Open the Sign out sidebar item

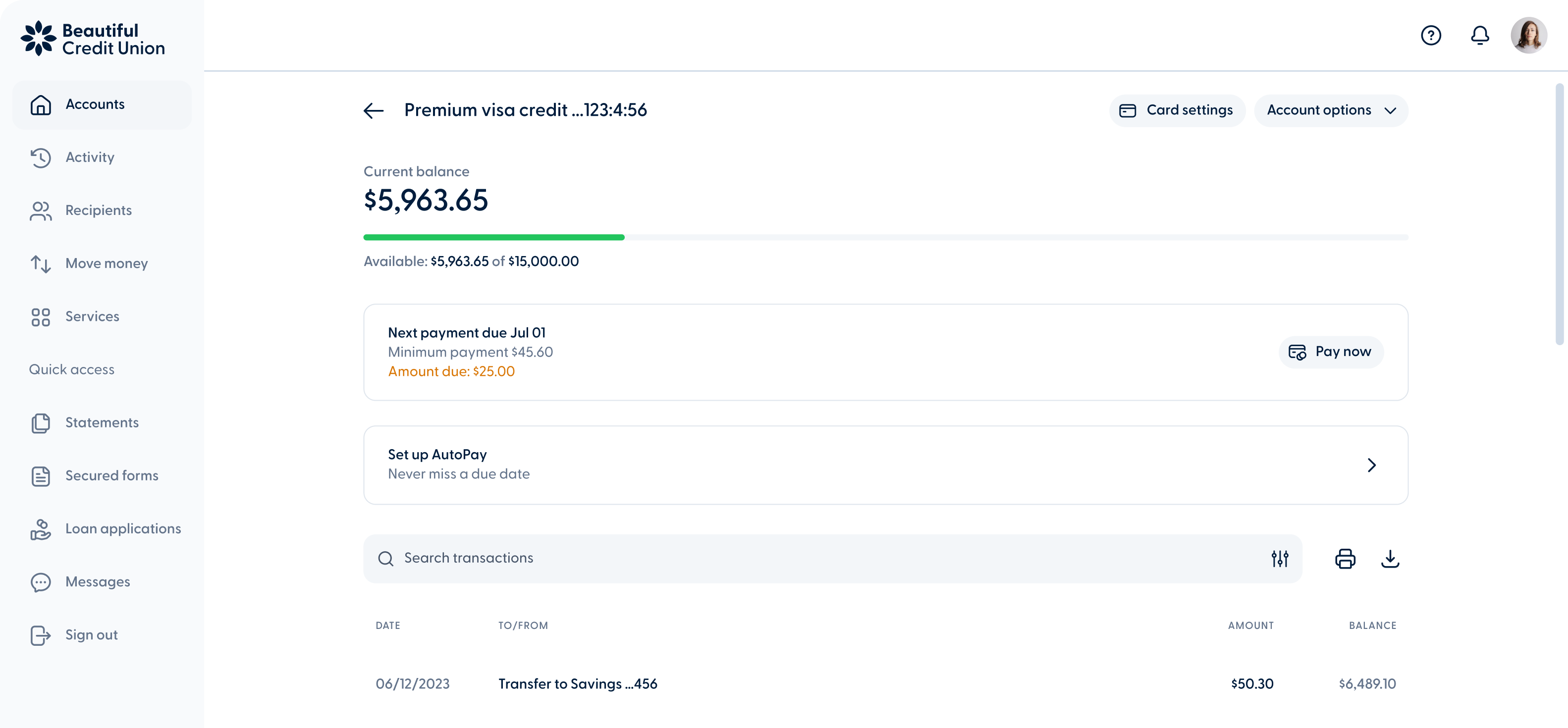[91, 635]
